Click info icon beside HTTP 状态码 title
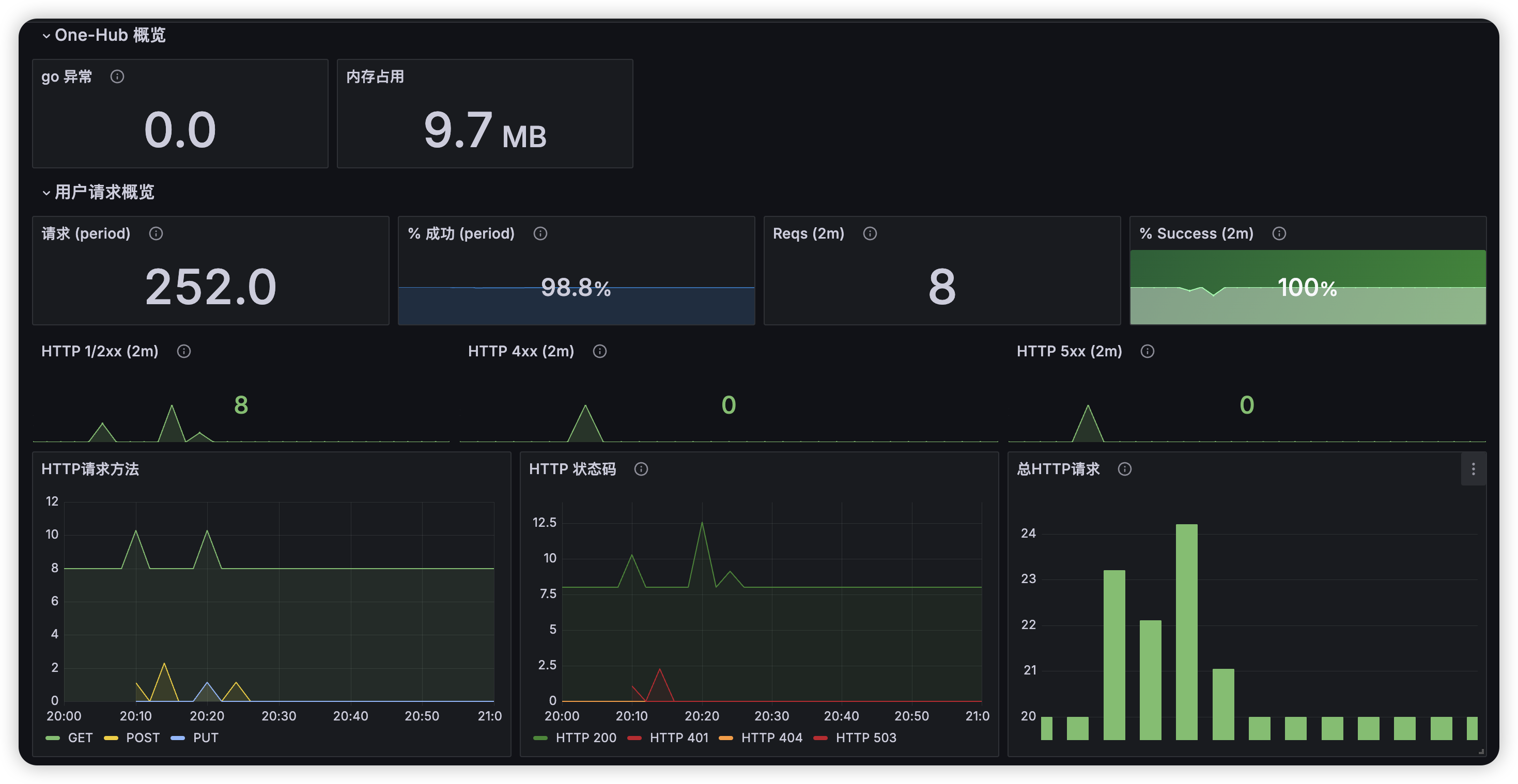Image resolution: width=1518 pixels, height=784 pixels. pos(641,469)
